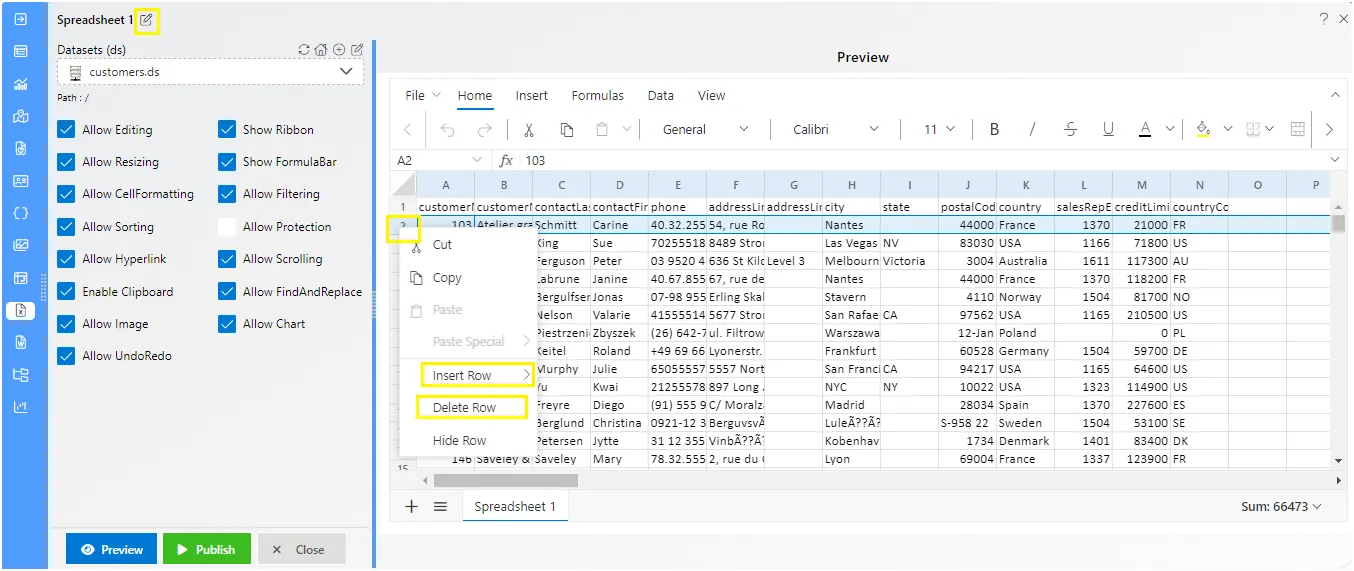Click the fx insert function icon
1354x571 pixels.
pyautogui.click(x=506, y=160)
